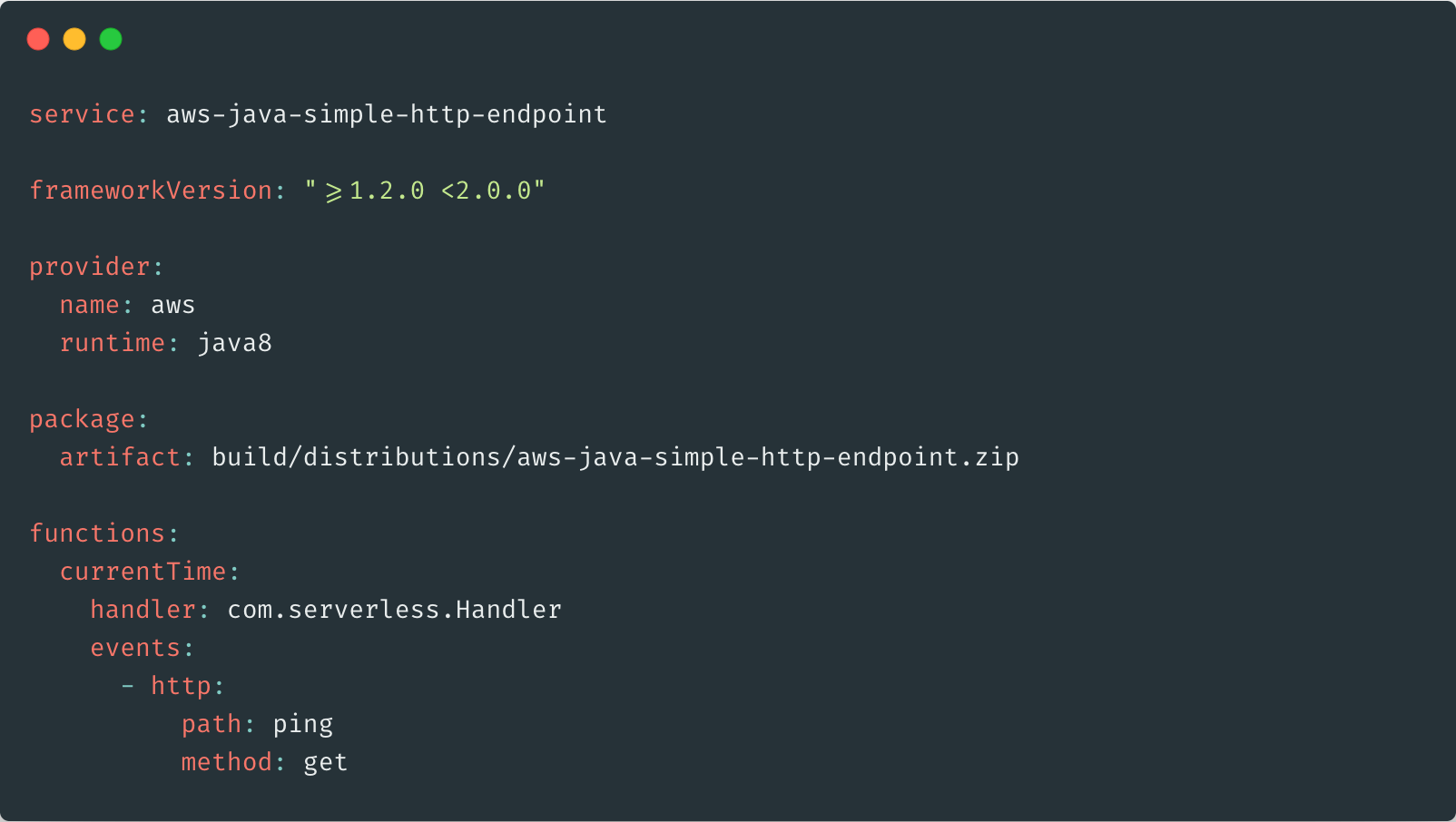The width and height of the screenshot is (1456, 822).
Task: Click the service name aws-java-simple-http-endpoint
Action: 386,114
